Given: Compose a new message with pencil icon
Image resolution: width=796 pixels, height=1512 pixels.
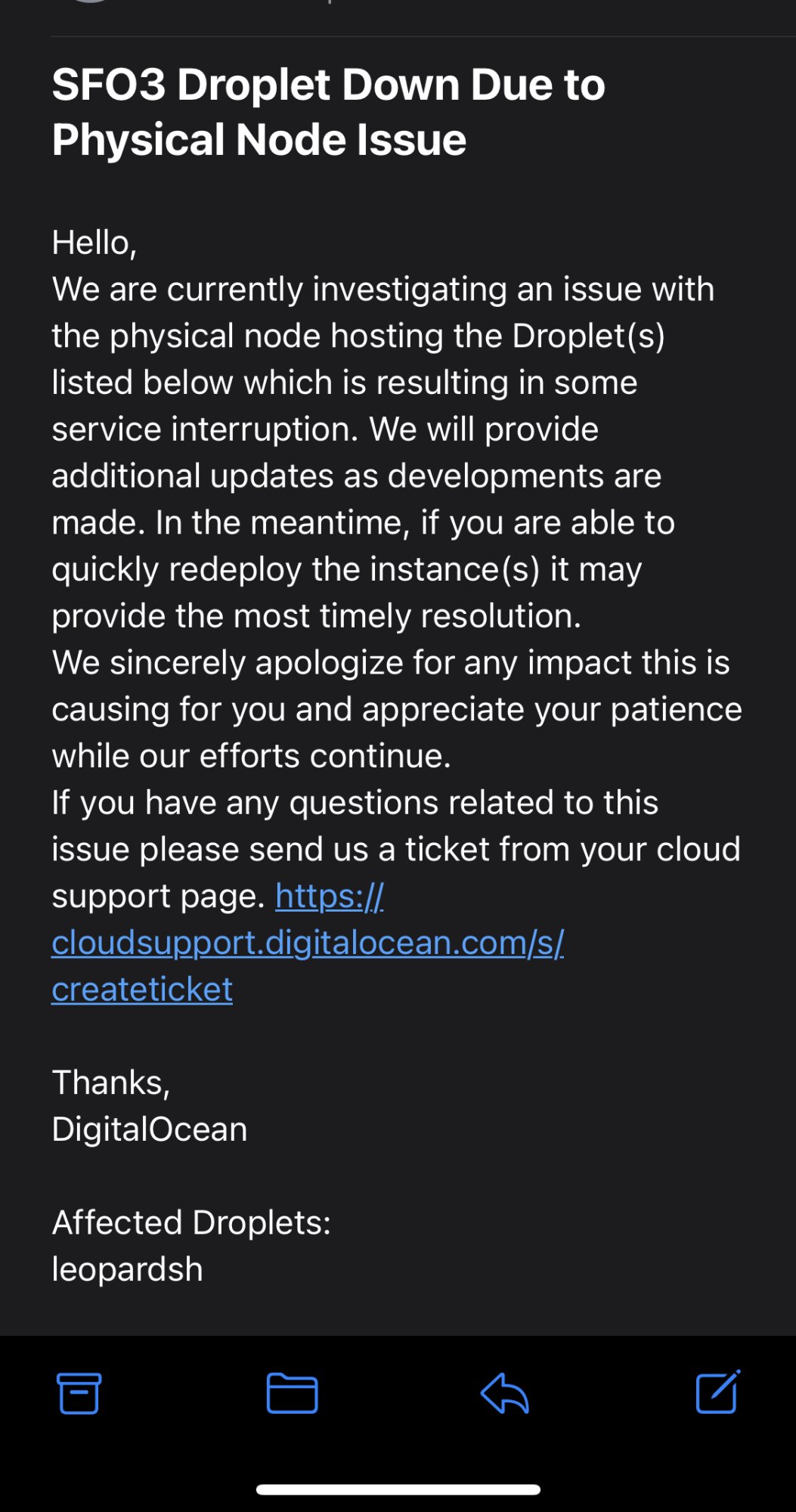Looking at the screenshot, I should coord(717,1392).
